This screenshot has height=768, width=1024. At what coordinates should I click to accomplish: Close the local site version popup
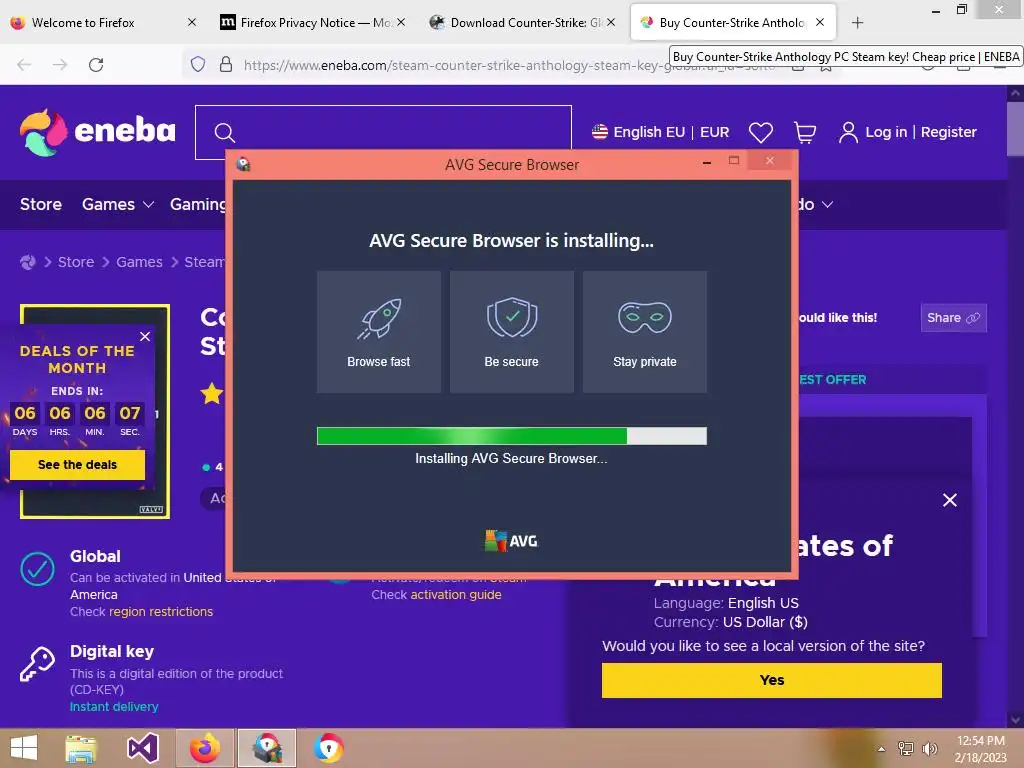(x=950, y=500)
